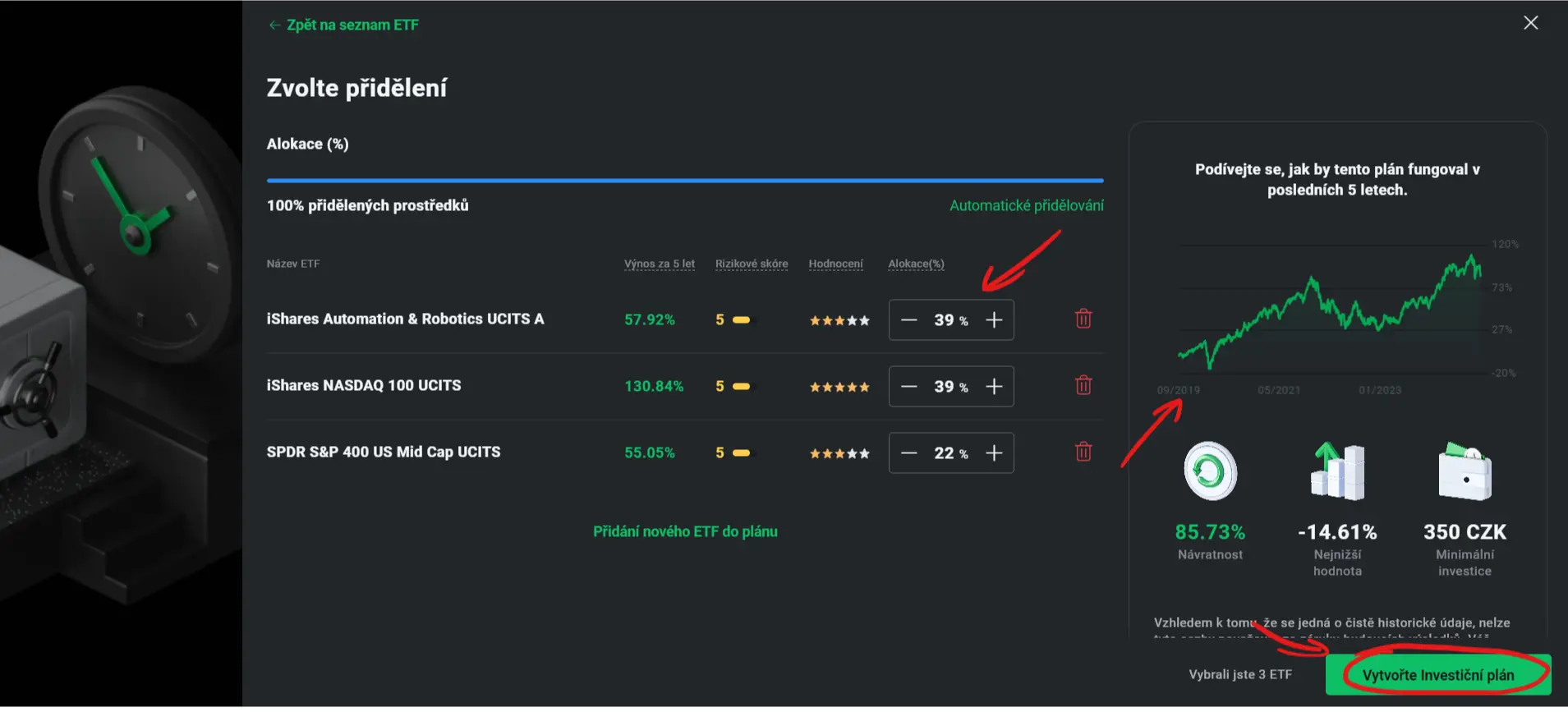Click the star rating of SPDR S&P 400 Mid Cap
Image resolution: width=1568 pixels, height=712 pixels.
tap(839, 453)
